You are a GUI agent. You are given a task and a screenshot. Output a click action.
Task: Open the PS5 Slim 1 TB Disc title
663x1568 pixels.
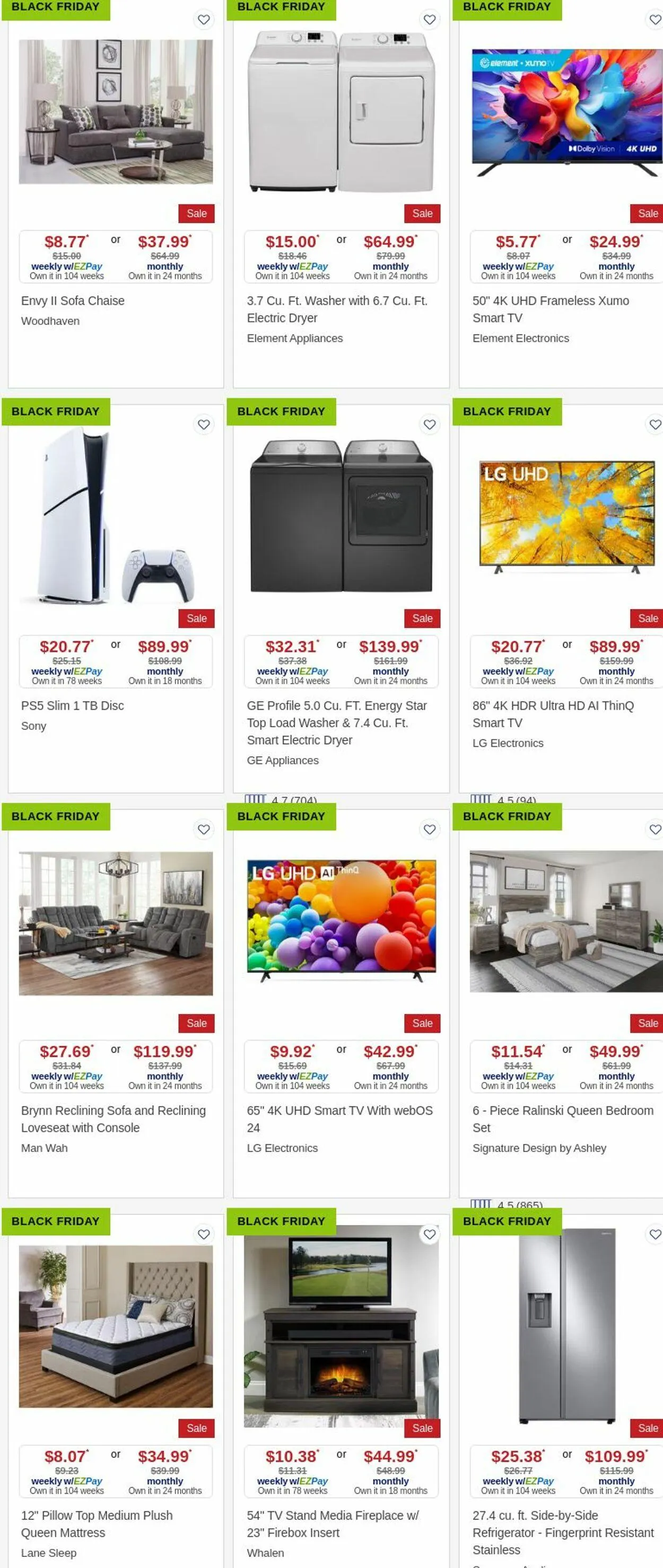tap(73, 706)
